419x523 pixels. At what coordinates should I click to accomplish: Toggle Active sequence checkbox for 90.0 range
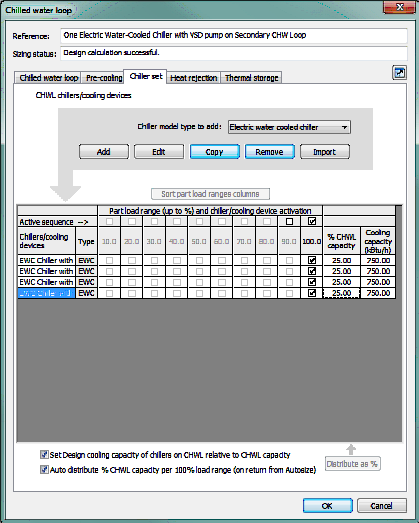click(289, 221)
